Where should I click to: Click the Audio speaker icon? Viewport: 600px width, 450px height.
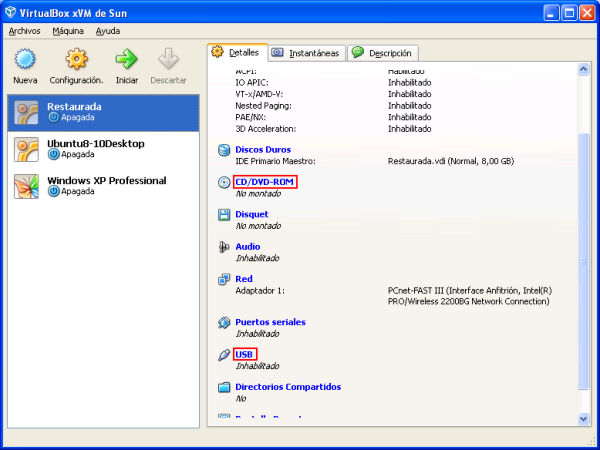[x=224, y=246]
